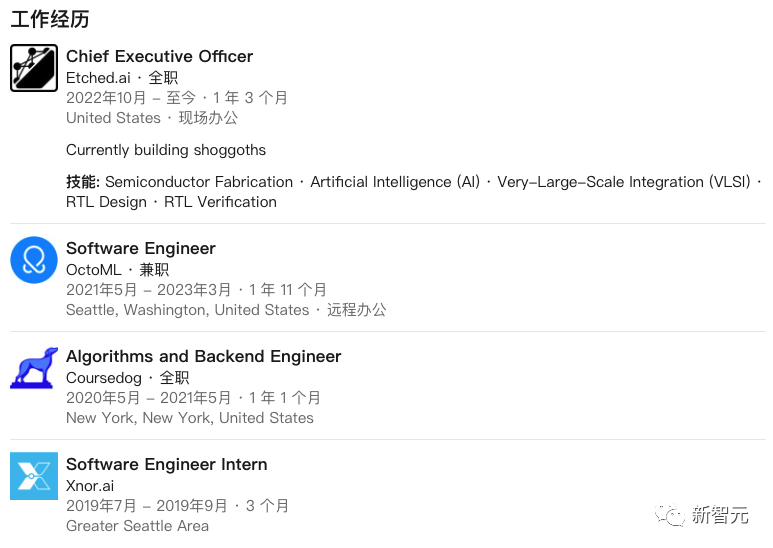This screenshot has height=548, width=773.
Task: Click the Etched.ai company name
Action: [x=98, y=78]
